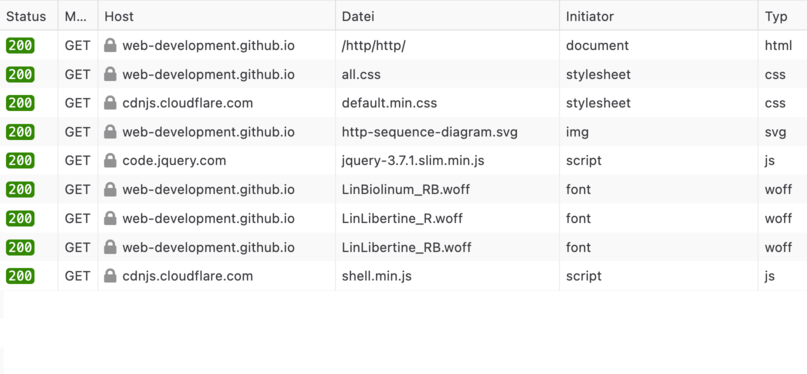The width and height of the screenshot is (807, 374).
Task: Select the LinLibertine_RB.woff request row
Action: (x=404, y=247)
